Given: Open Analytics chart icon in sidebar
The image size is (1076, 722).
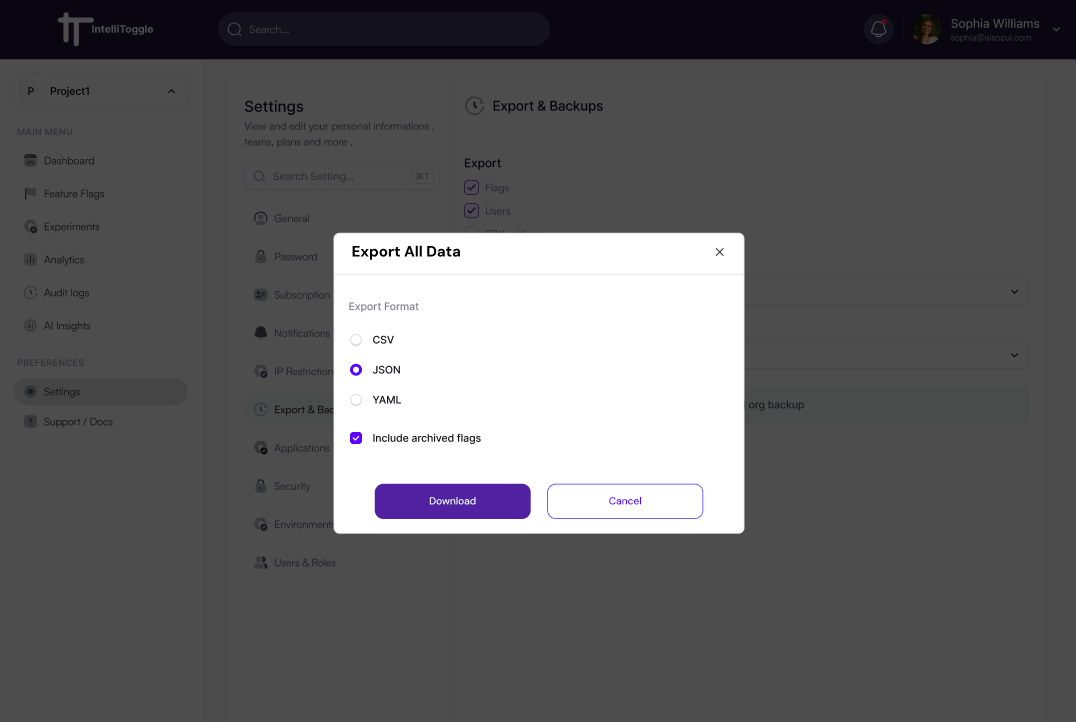Looking at the screenshot, I should tap(30, 260).
